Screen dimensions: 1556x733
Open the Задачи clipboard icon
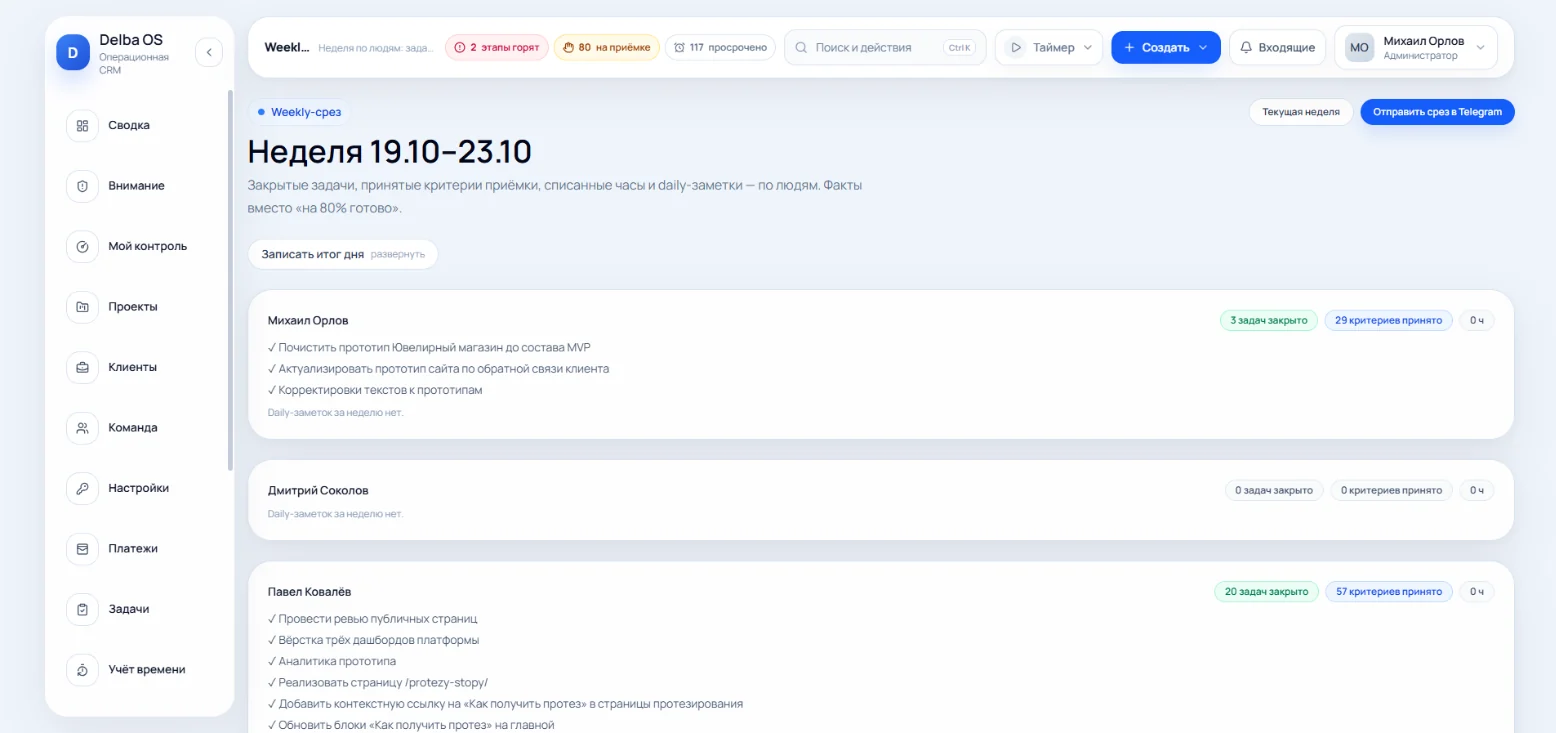coord(82,609)
